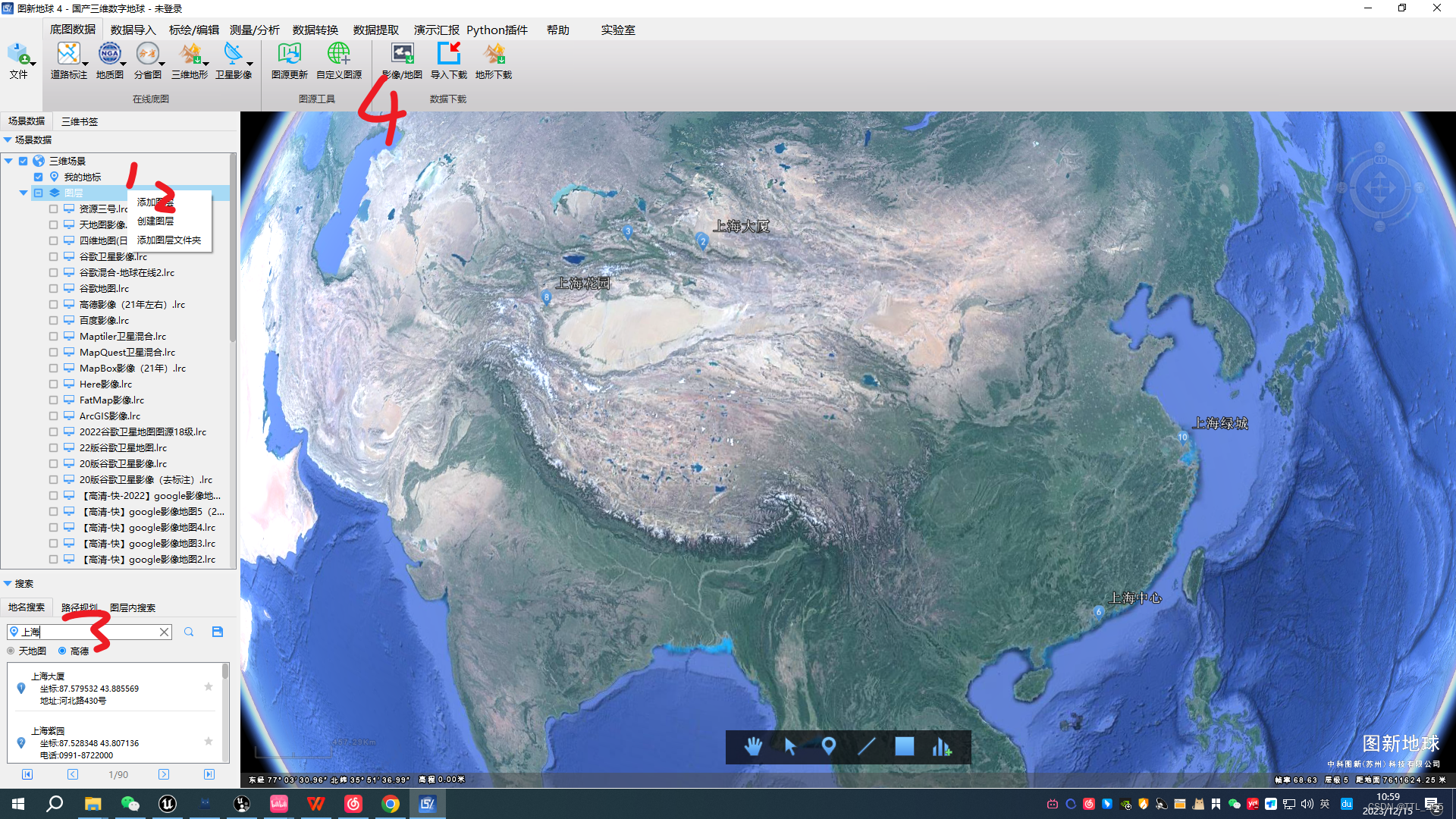Select the 天地图 radio button

(11, 651)
